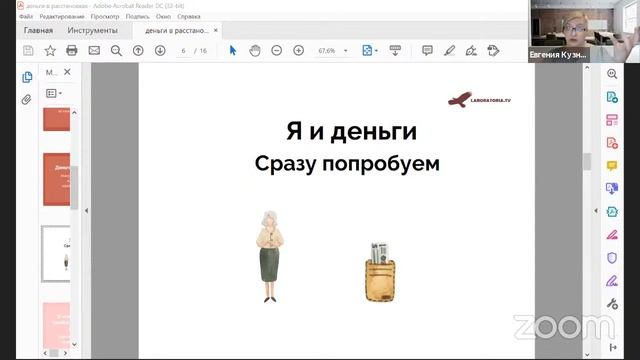Activate the Hand pan tool
640x360 pixels.
pos(255,51)
